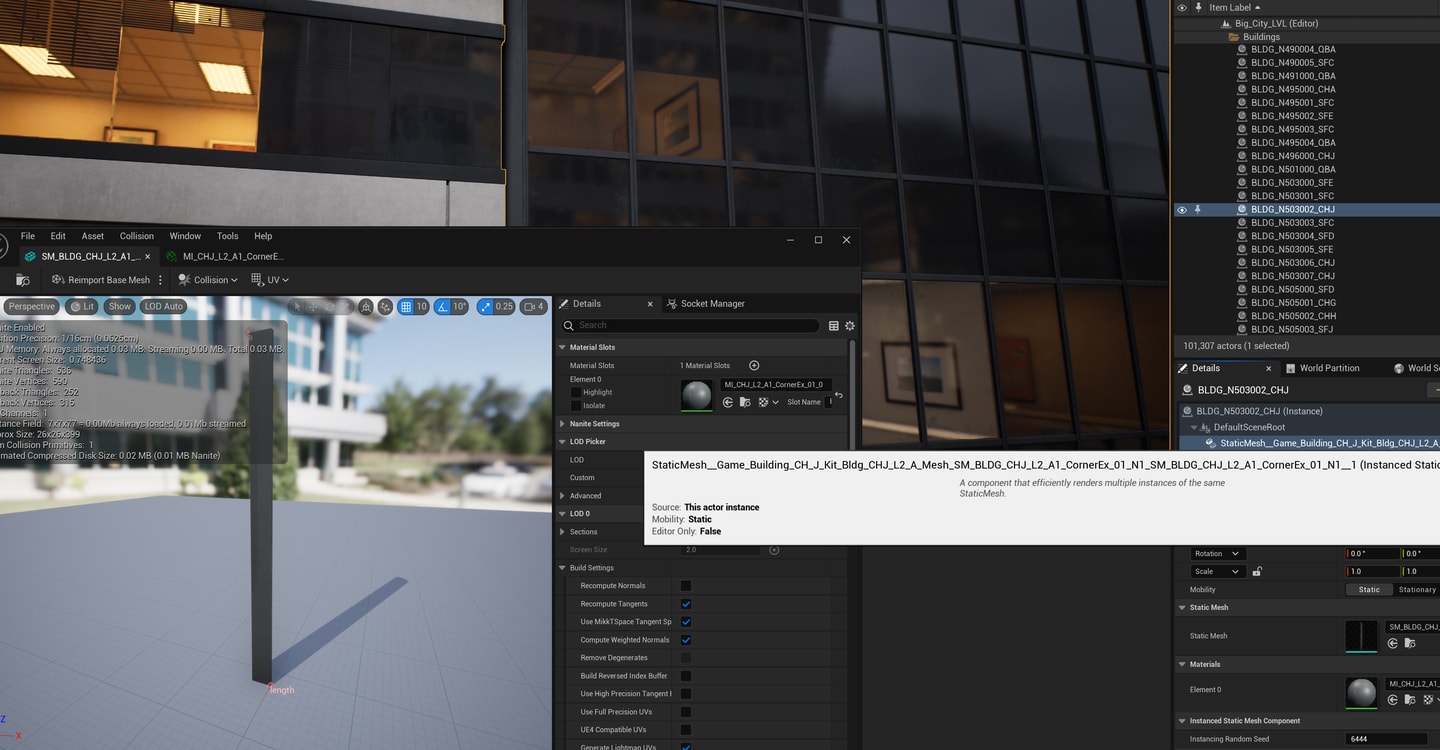Enable Recompute Normals checkbox
This screenshot has width=1440, height=750.
click(686, 586)
